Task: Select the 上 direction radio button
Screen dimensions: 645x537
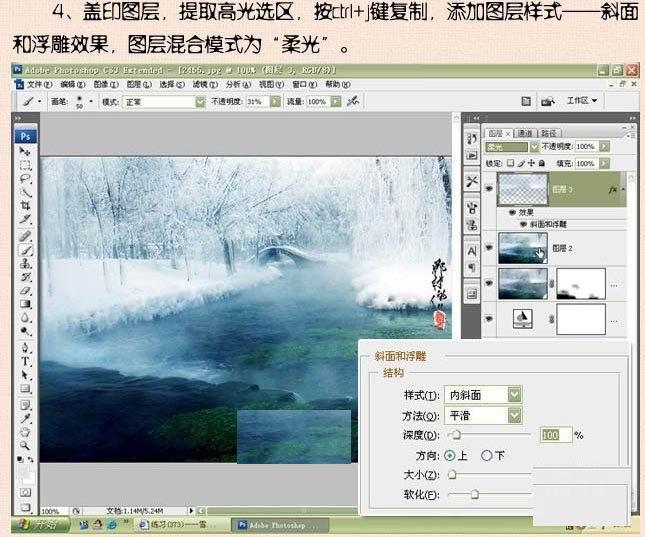Action: click(450, 455)
